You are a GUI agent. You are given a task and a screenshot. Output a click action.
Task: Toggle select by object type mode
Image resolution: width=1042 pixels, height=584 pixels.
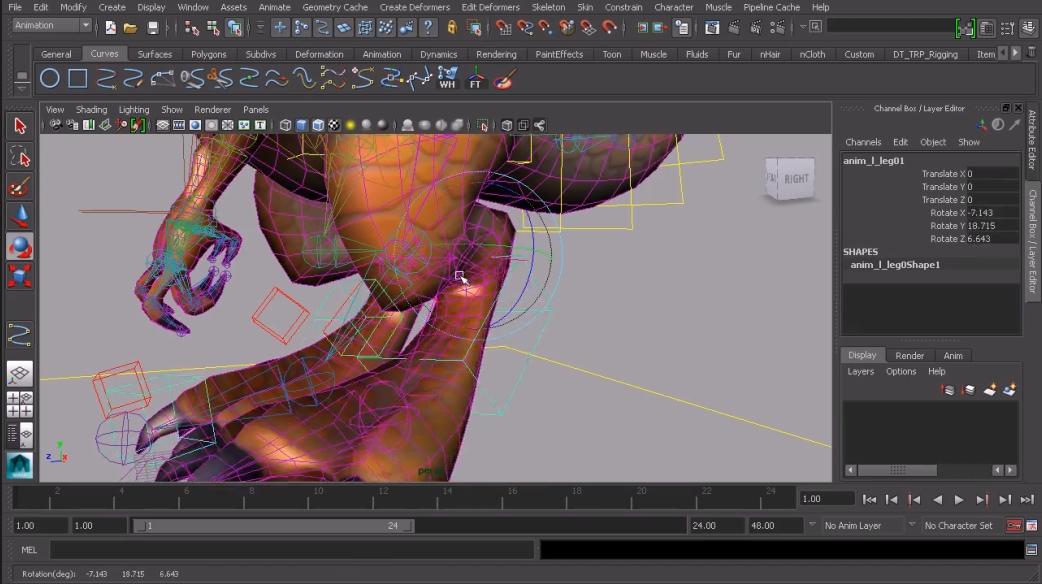pyautogui.click(x=213, y=27)
